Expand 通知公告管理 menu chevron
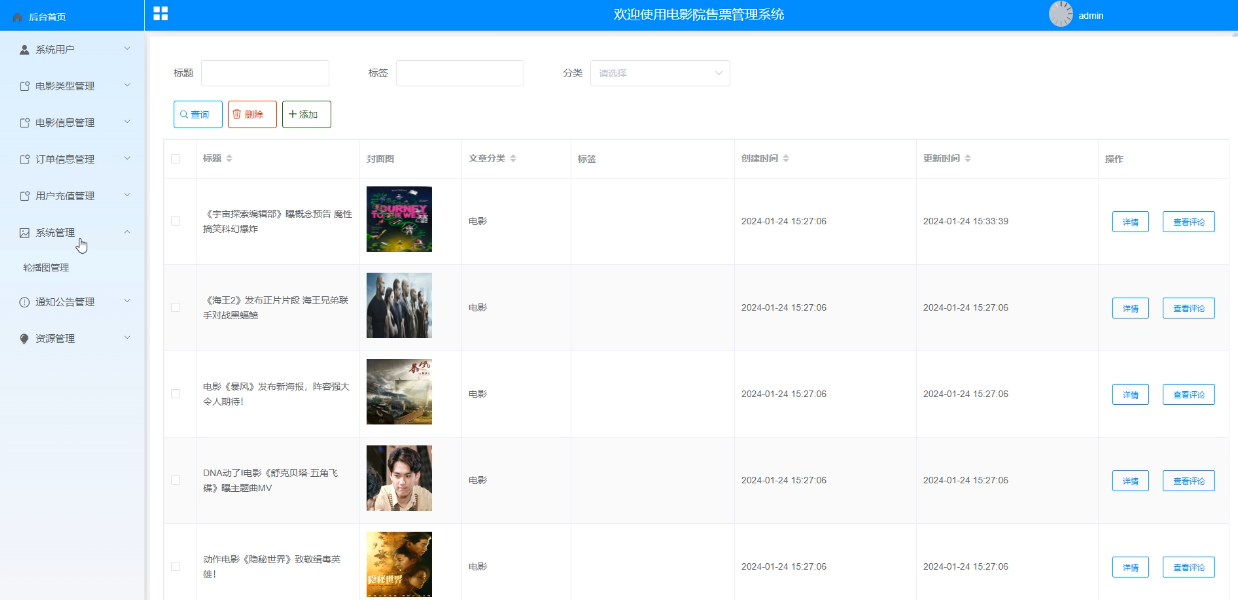Viewport: 1238px width, 600px height. pyautogui.click(x=127, y=301)
